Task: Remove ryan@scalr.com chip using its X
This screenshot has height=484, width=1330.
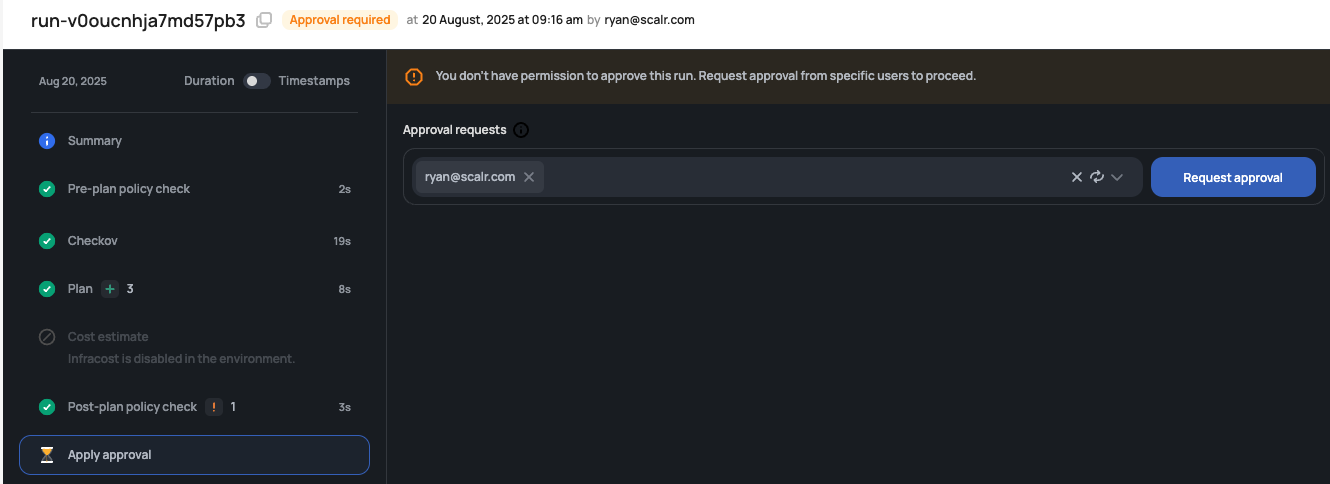Action: point(529,177)
